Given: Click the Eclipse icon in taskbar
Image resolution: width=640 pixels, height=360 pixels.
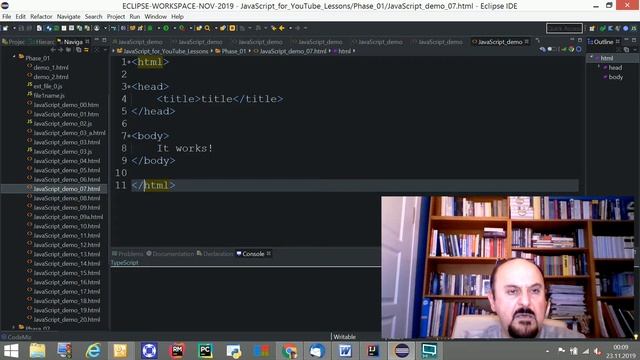Looking at the screenshot, I should pos(402,351).
